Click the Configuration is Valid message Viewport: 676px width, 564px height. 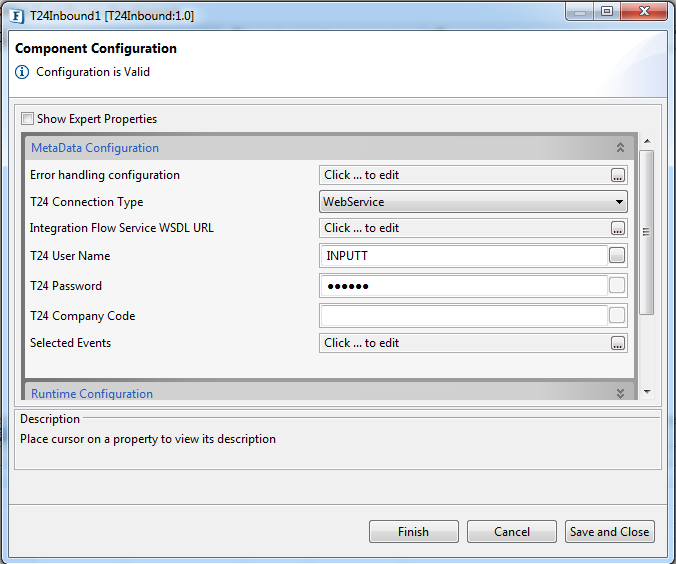(x=93, y=72)
